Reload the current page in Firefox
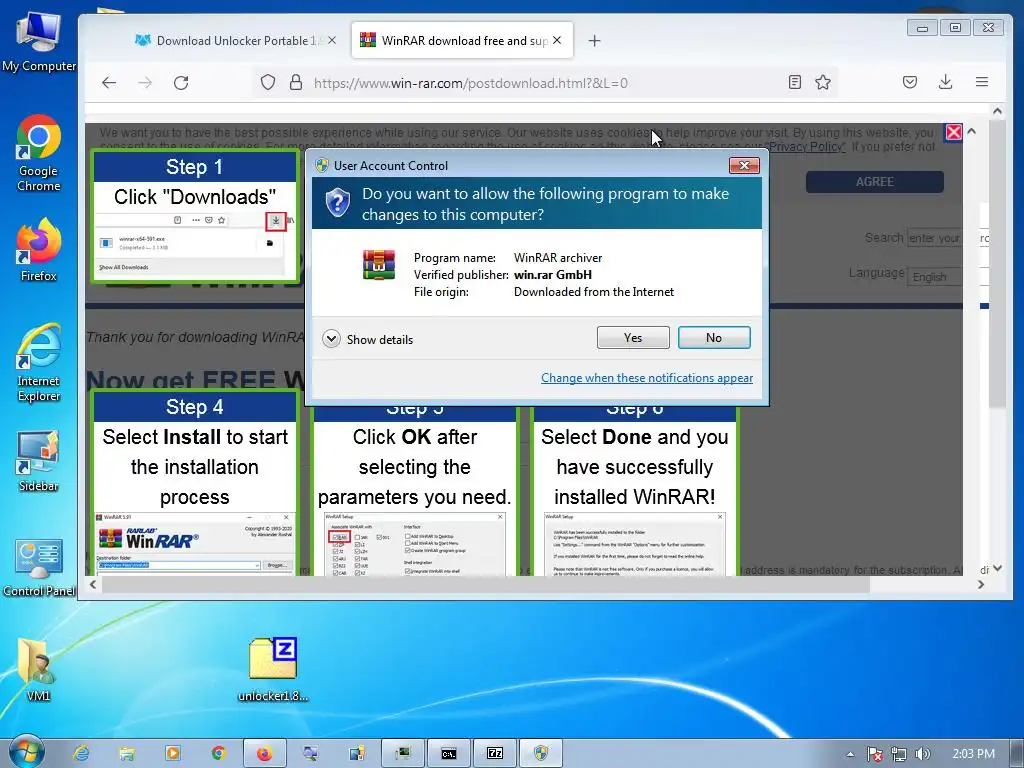Screen dimensions: 1024x768 click(181, 82)
